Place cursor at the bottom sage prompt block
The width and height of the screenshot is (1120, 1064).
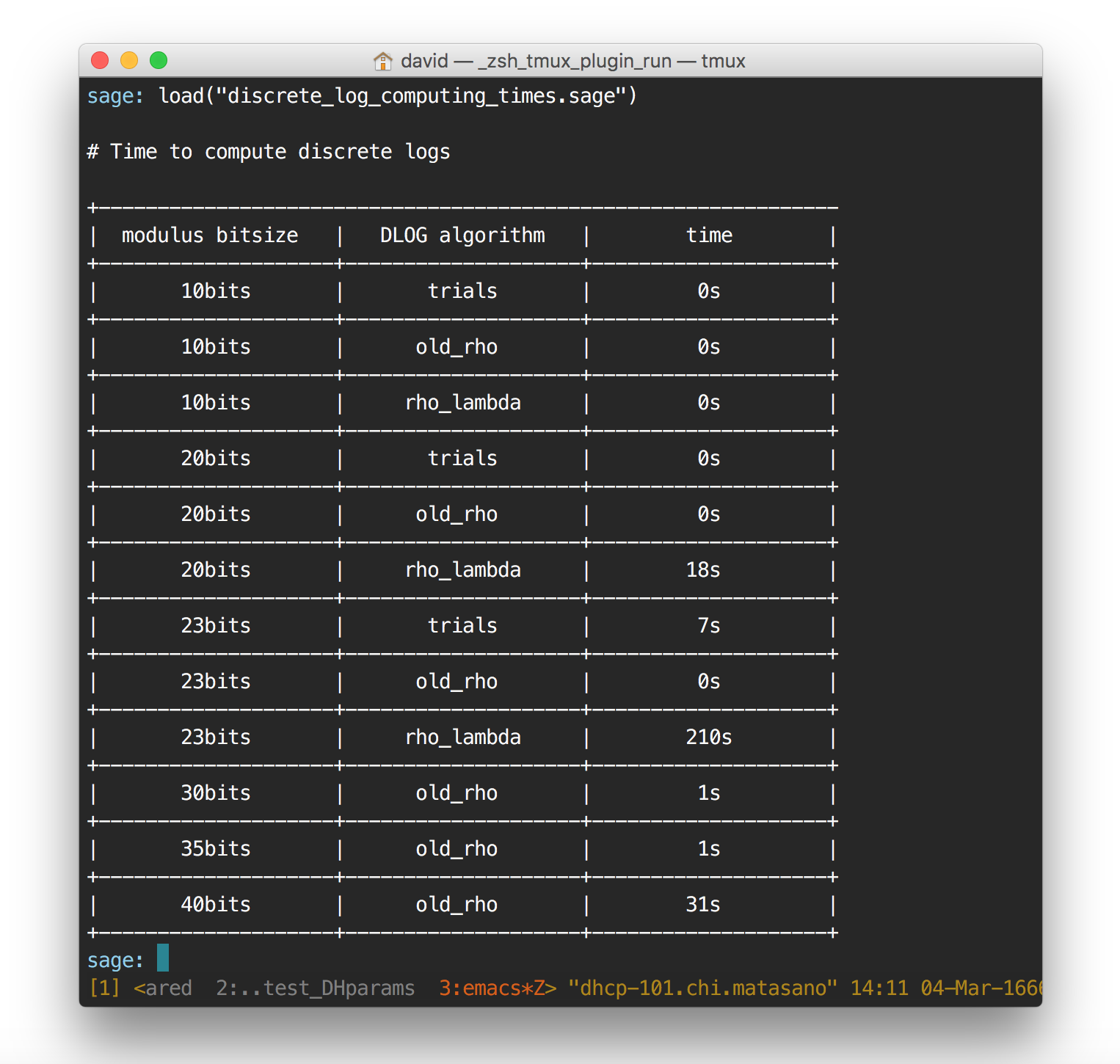(163, 958)
